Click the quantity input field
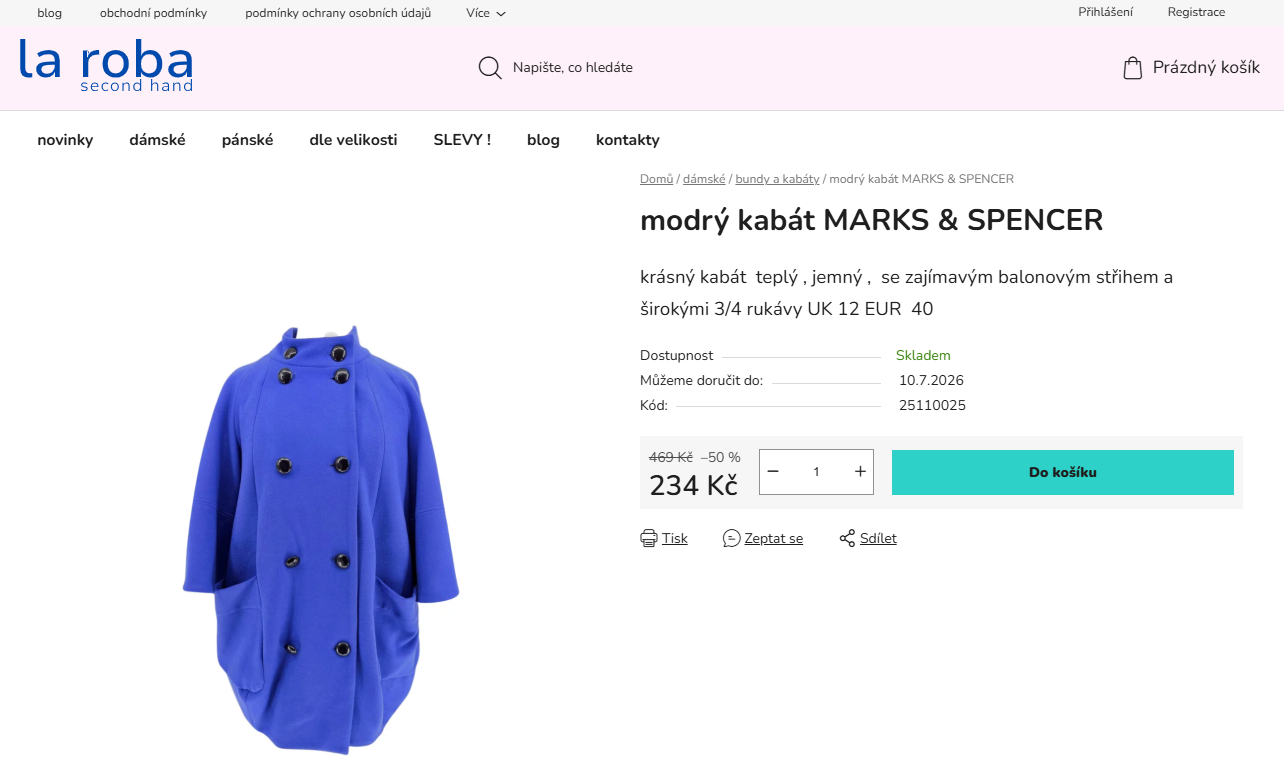This screenshot has width=1284, height=782. tap(816, 472)
